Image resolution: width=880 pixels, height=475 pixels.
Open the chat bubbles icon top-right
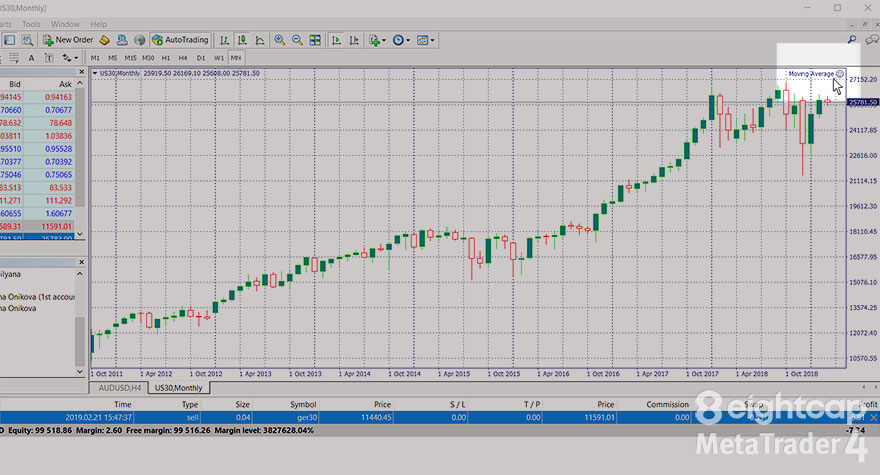tap(872, 39)
